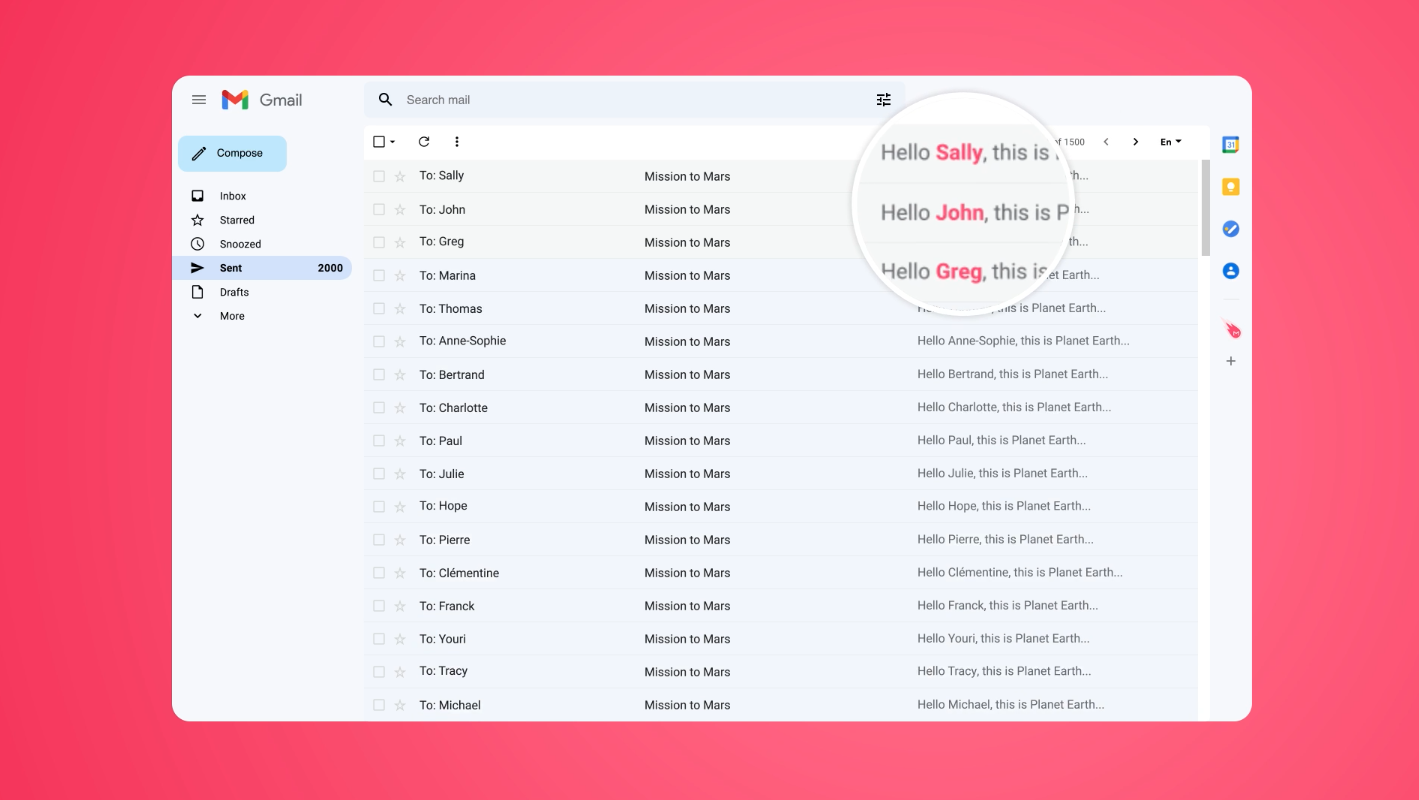
Task: Open search filter options icon
Action: pos(883,100)
